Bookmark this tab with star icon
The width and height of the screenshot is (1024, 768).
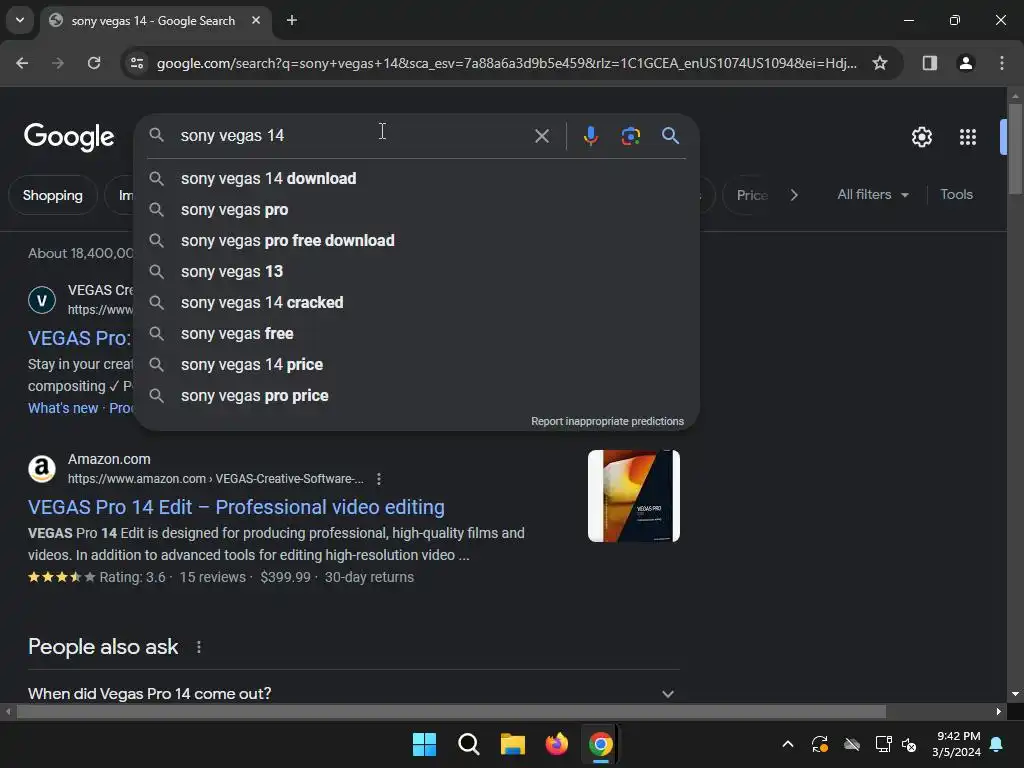point(880,63)
